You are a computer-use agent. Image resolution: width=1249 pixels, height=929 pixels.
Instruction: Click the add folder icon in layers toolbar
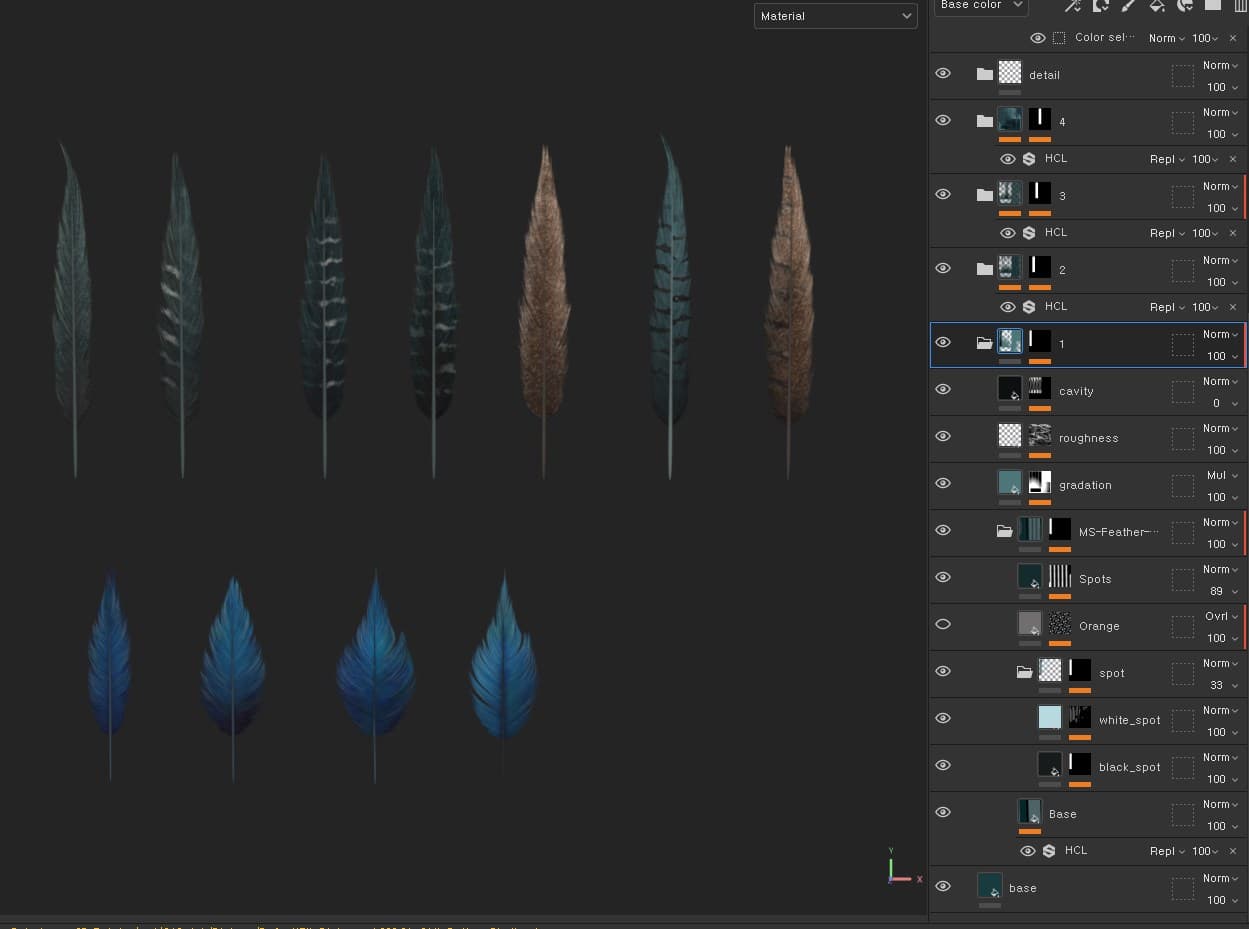click(1213, 6)
